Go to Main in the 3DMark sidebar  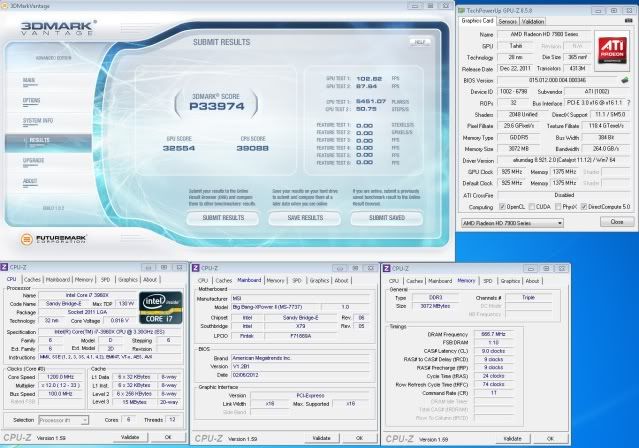tap(29, 80)
